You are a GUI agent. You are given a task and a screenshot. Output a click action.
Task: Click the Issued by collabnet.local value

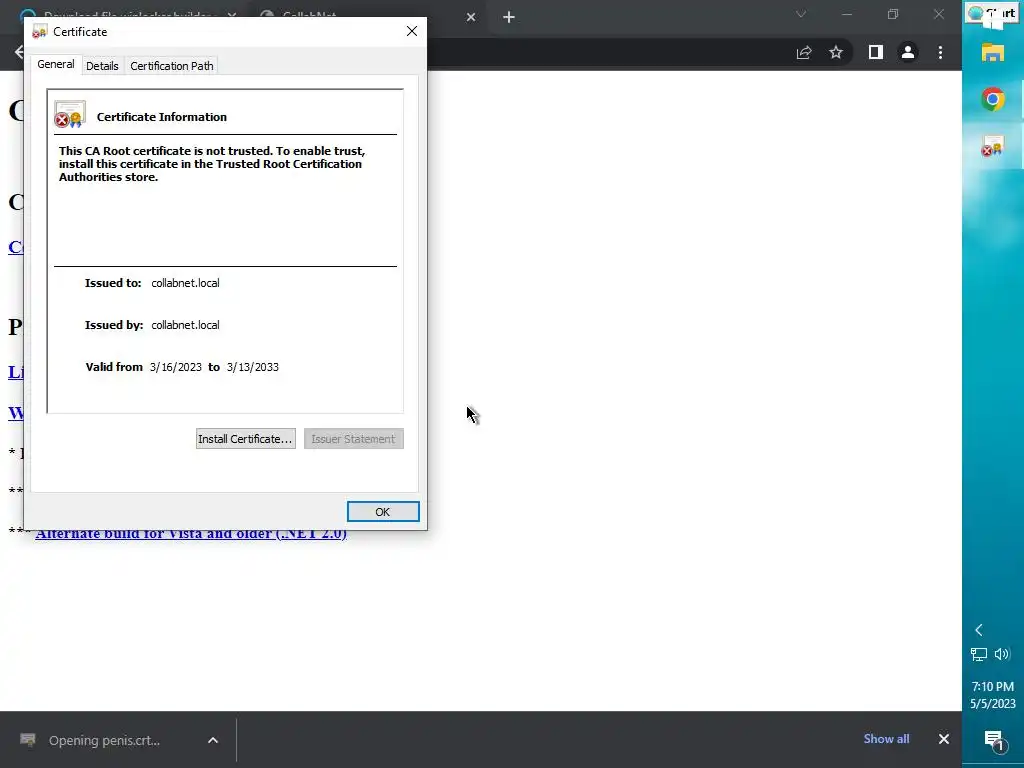tap(185, 325)
